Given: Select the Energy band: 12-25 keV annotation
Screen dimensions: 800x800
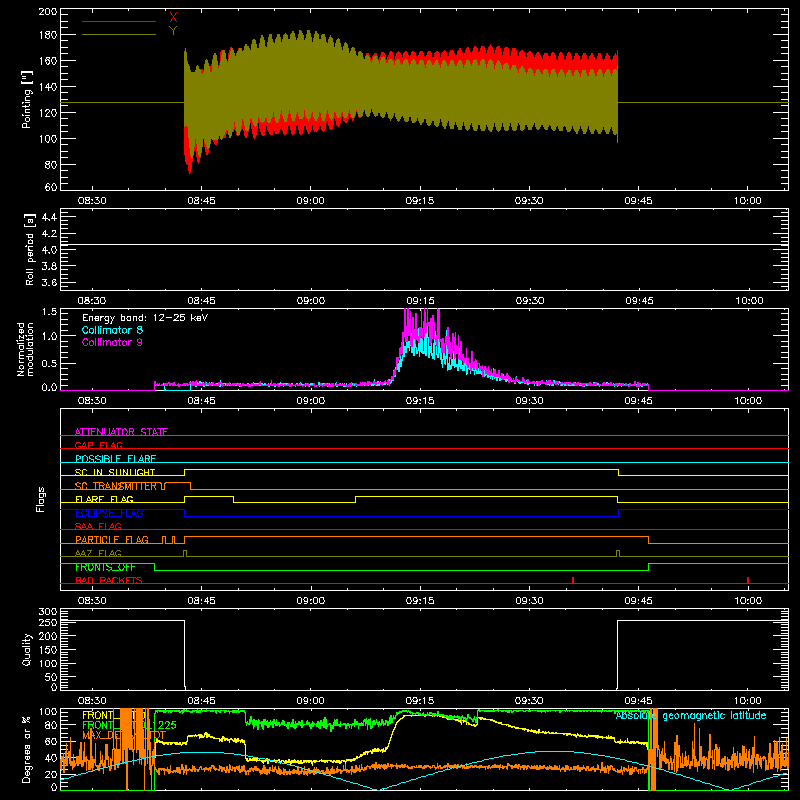Looking at the screenshot, I should click(145, 318).
